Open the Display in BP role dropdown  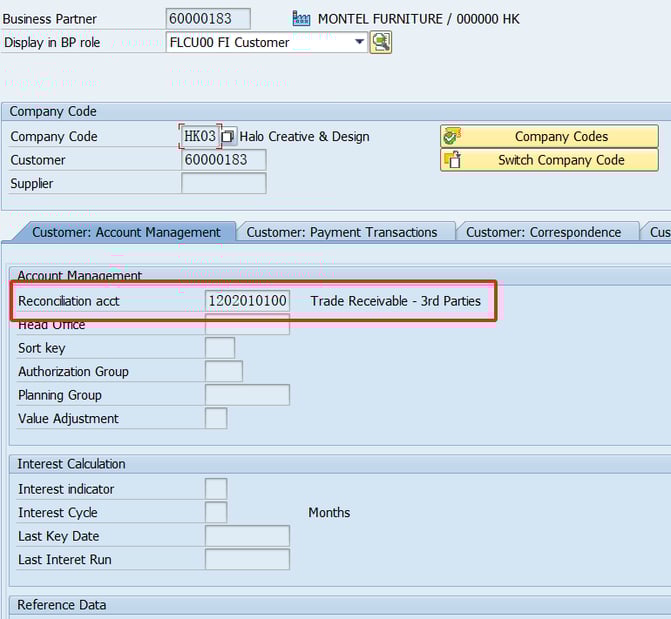[x=359, y=42]
